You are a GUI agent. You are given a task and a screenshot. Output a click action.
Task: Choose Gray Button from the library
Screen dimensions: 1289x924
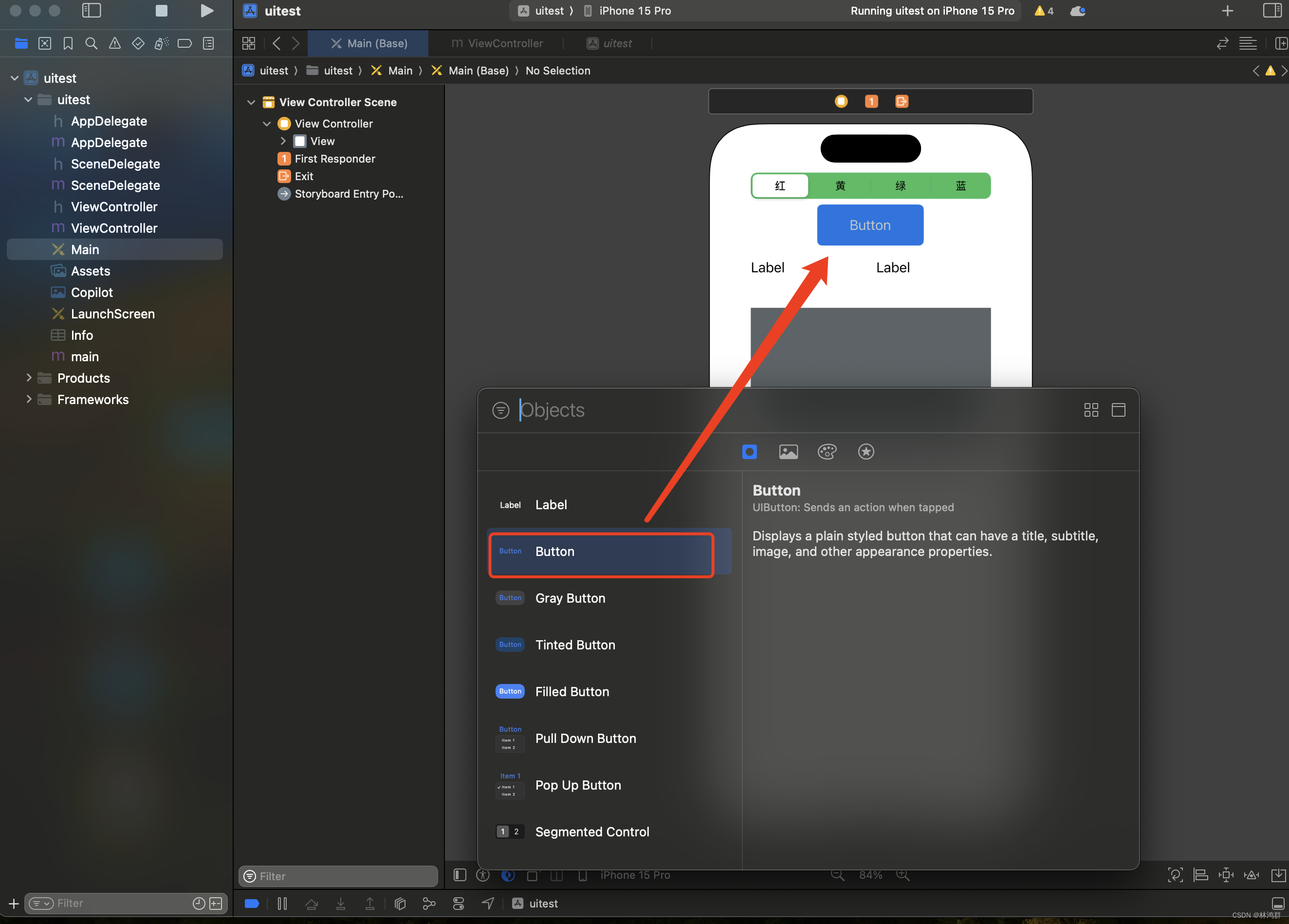click(609, 598)
